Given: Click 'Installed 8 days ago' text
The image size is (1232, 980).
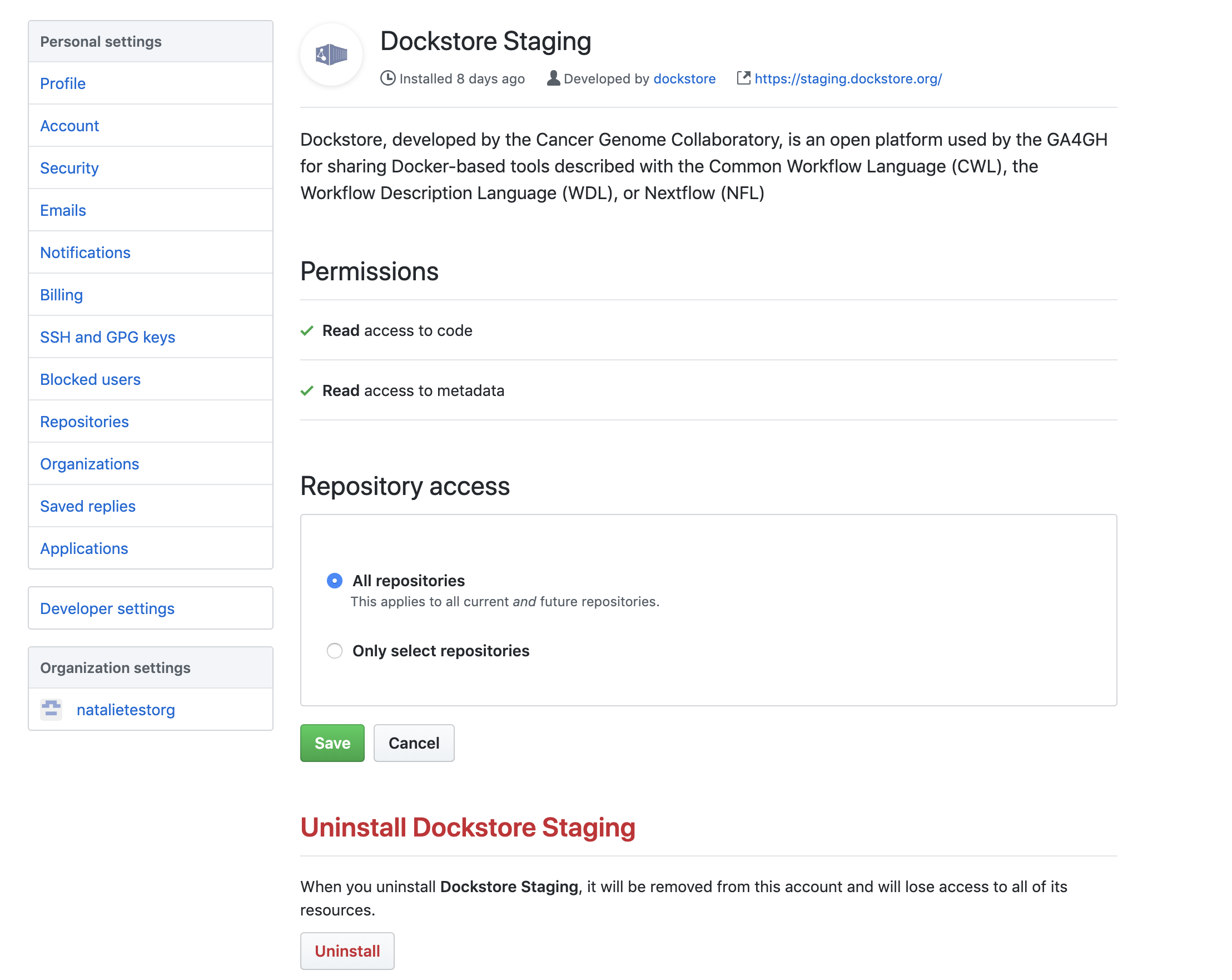Looking at the screenshot, I should 461,78.
